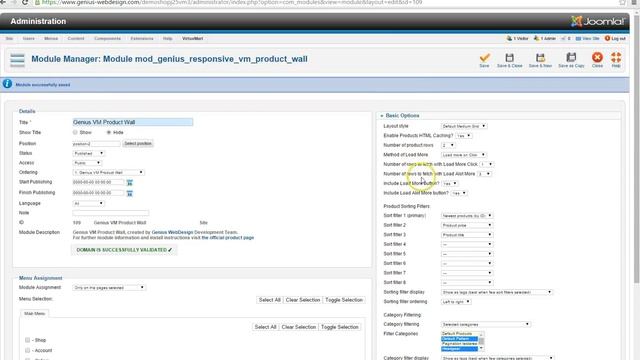Click the Note input field
640x360 pixels.
[111, 213]
